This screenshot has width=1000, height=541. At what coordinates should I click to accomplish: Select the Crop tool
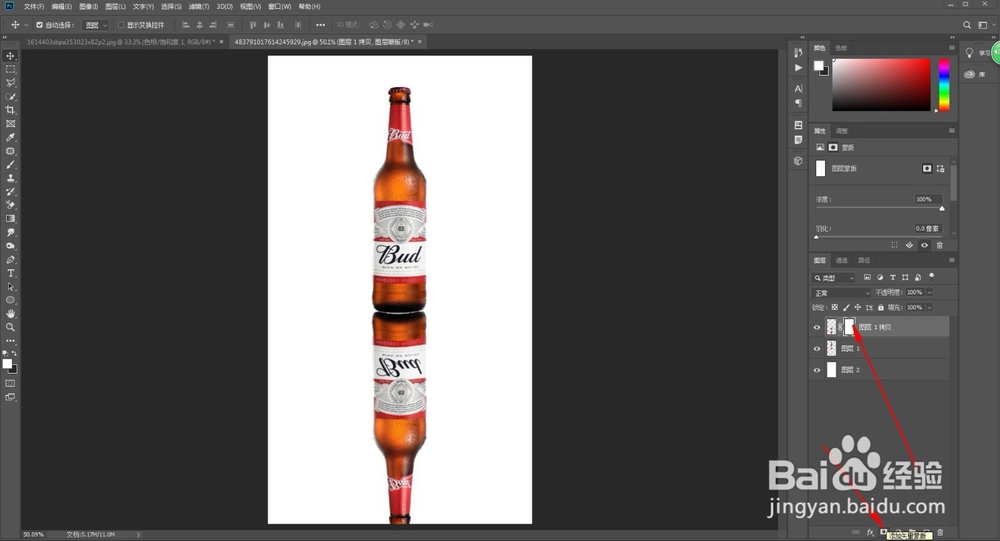(10, 110)
